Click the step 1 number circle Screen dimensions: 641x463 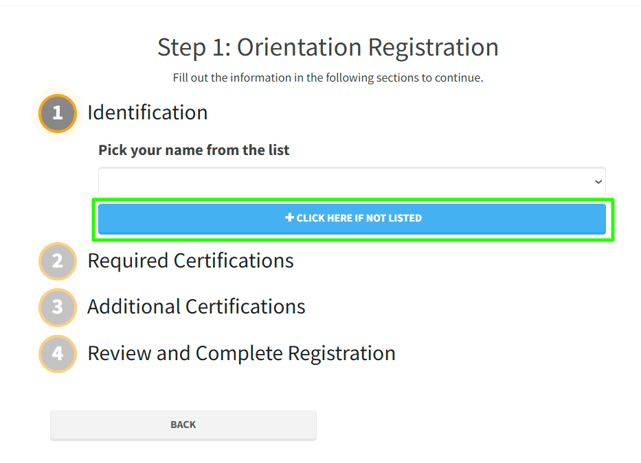[x=57, y=113]
